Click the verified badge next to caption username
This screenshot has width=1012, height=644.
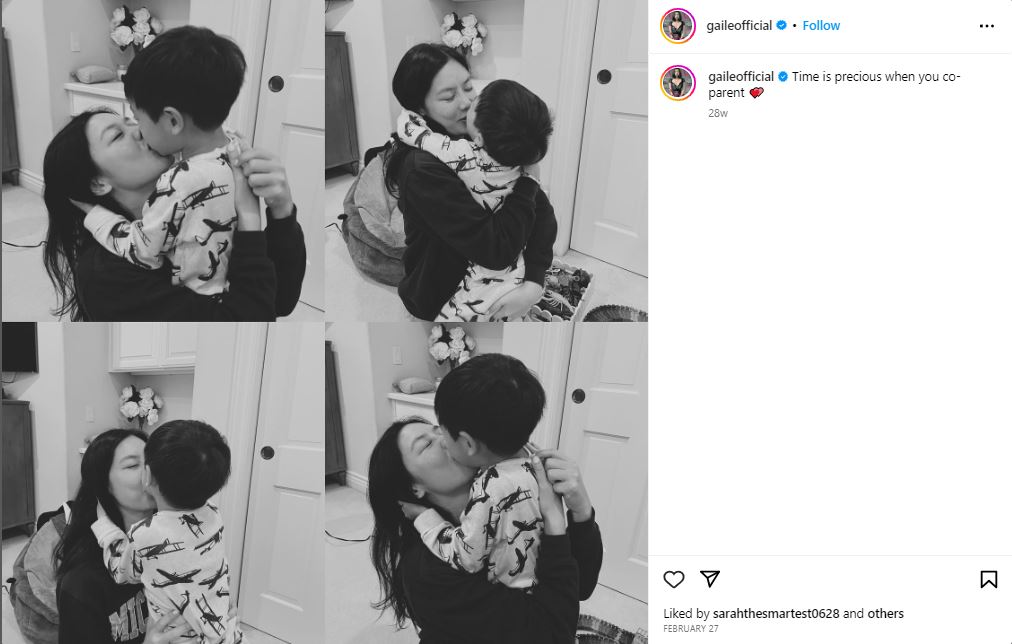783,76
